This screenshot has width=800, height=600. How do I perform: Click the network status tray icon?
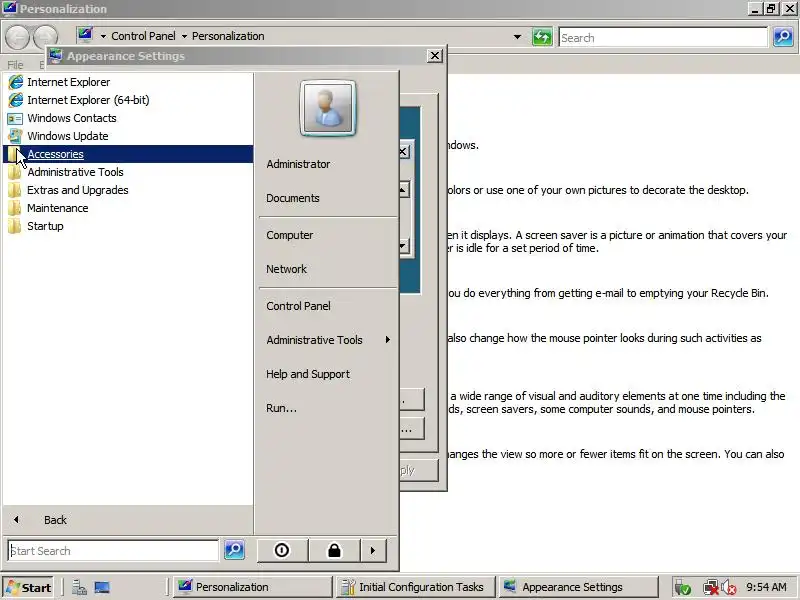pos(710,588)
